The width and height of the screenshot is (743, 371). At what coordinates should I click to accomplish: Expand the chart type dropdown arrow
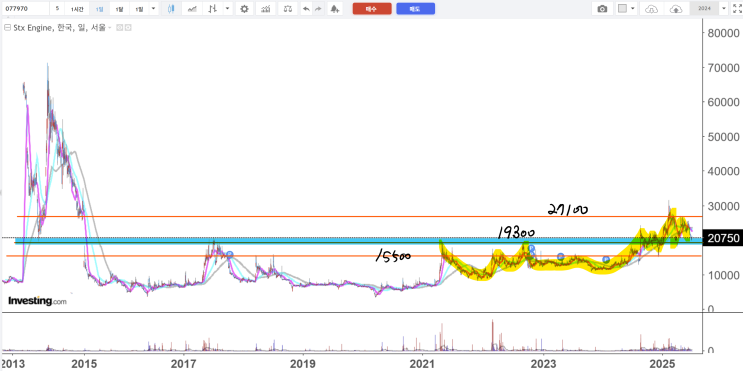coord(228,9)
